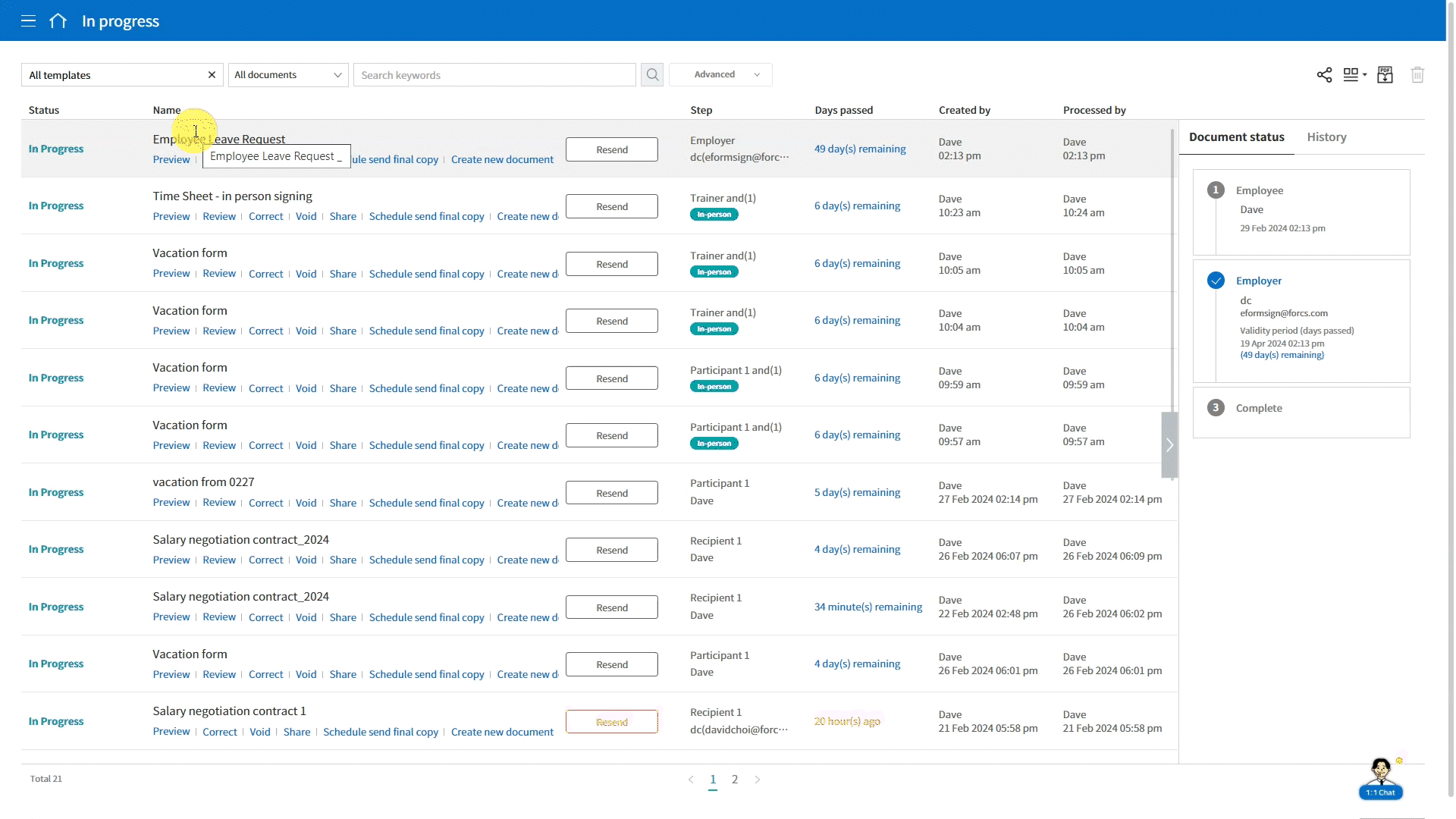Screen dimensions: 1456x819
Task: Clear the All templates filter
Action: point(212,75)
